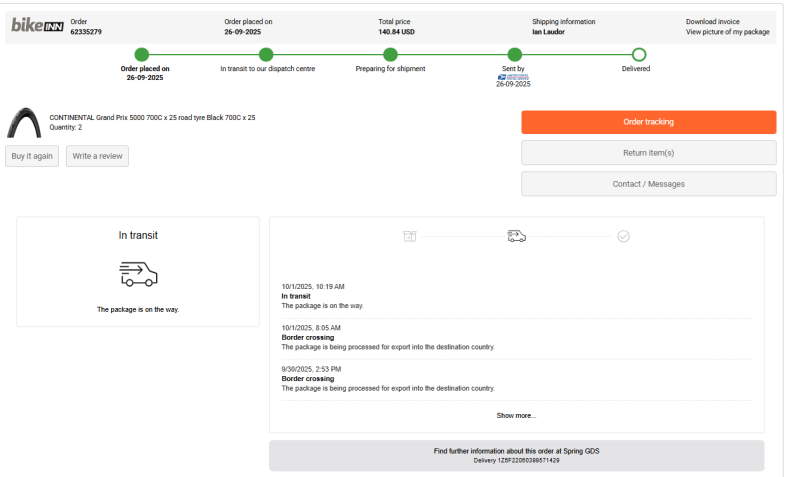The image size is (800, 477).
Task: Select the checkmark delivered step icon
Action: click(623, 236)
